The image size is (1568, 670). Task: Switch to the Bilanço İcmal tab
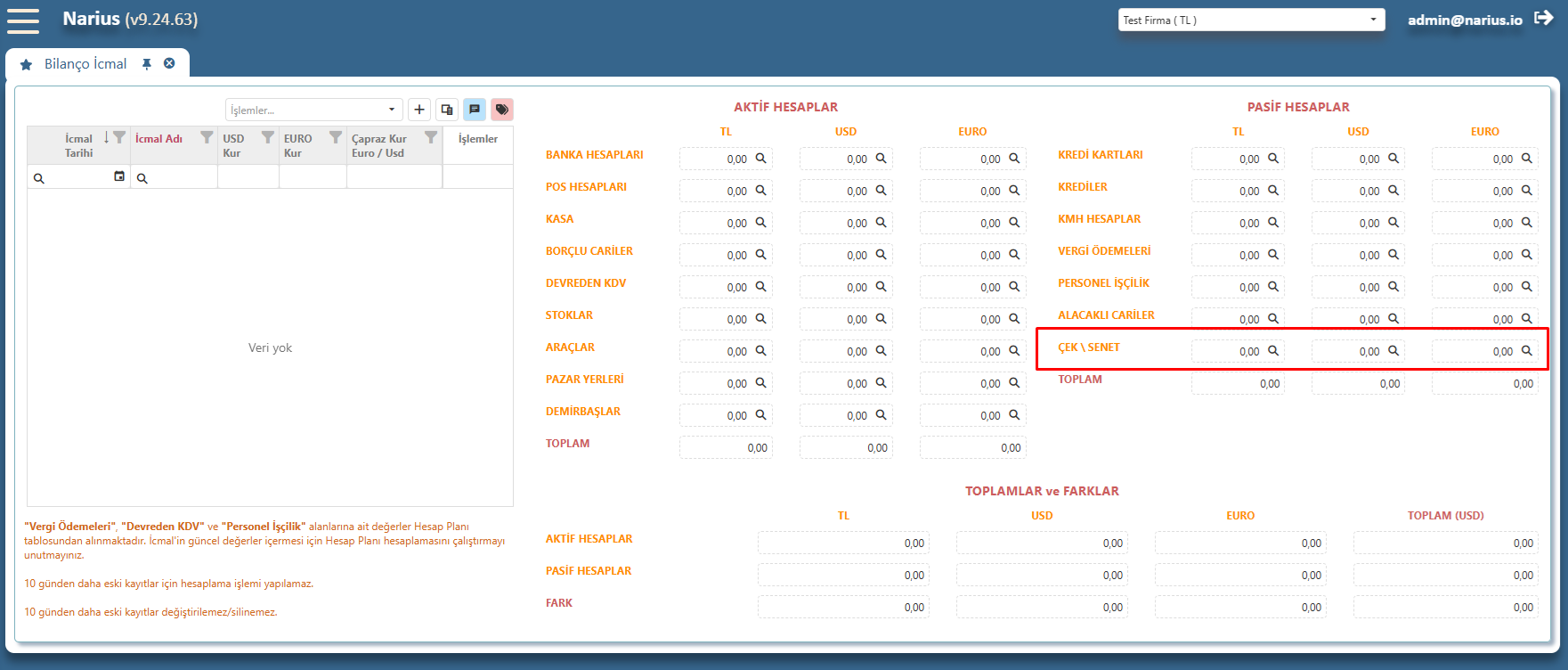[x=85, y=64]
